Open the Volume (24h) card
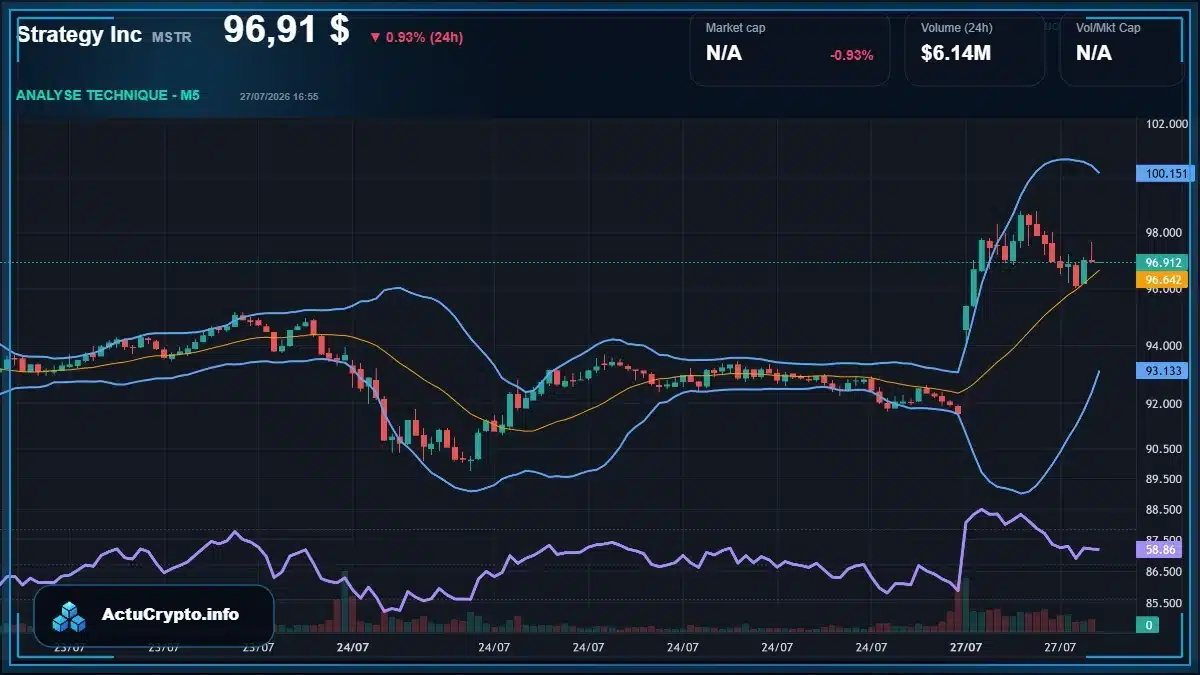The height and width of the screenshot is (675, 1200). (975, 49)
